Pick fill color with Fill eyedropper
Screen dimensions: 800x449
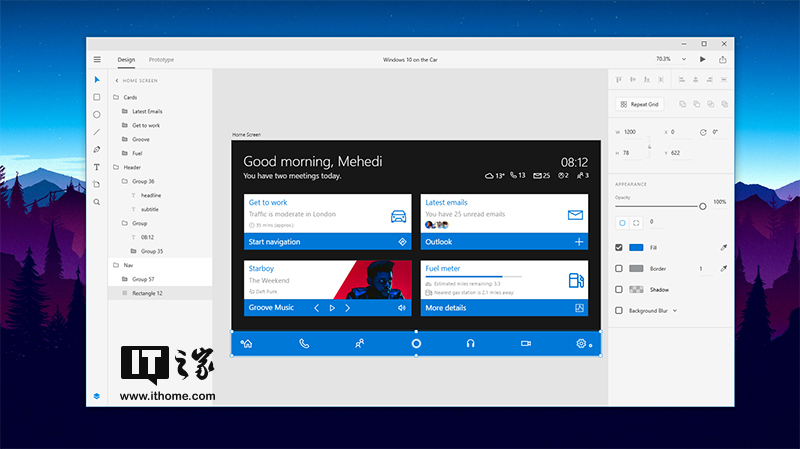pyautogui.click(x=723, y=247)
